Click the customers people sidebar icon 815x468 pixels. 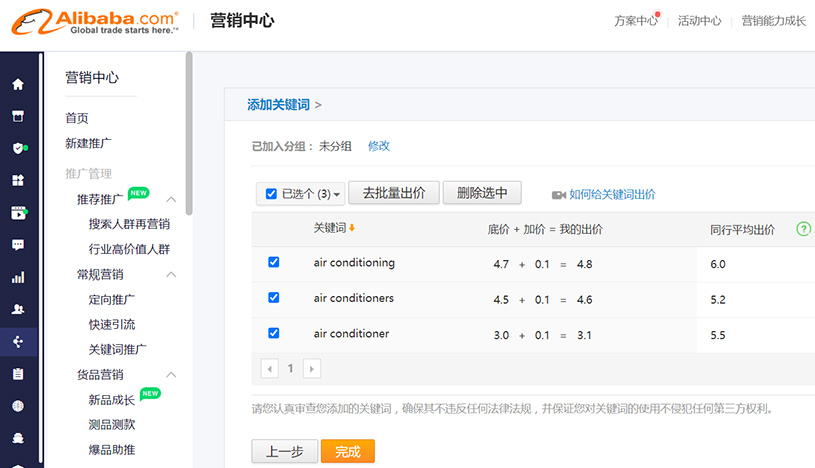pyautogui.click(x=18, y=309)
